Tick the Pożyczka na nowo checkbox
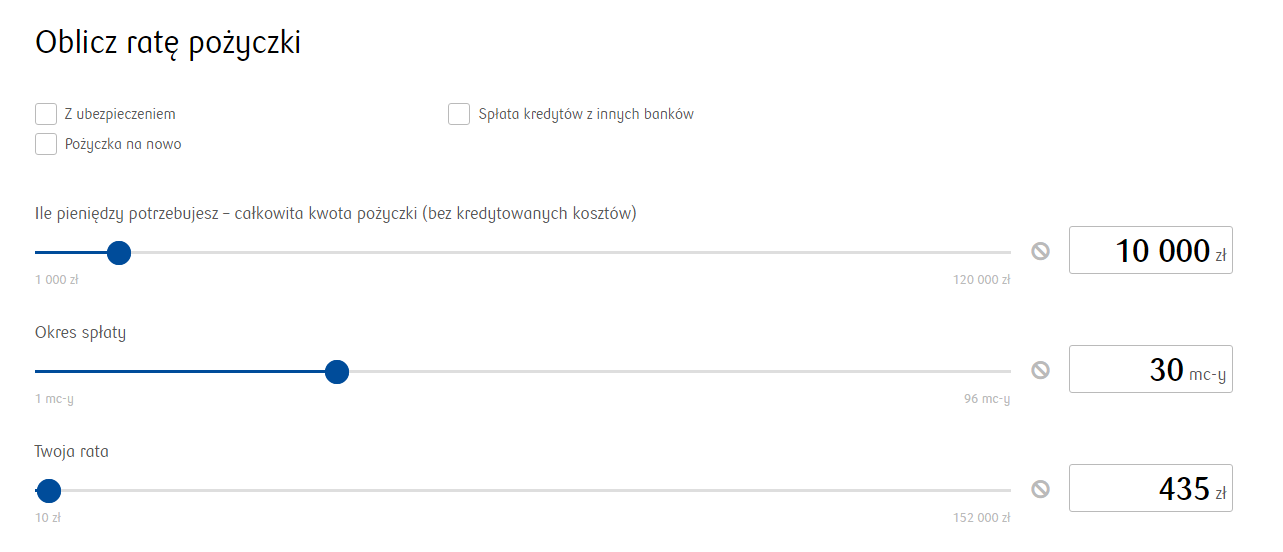This screenshot has width=1283, height=552. tap(46, 144)
